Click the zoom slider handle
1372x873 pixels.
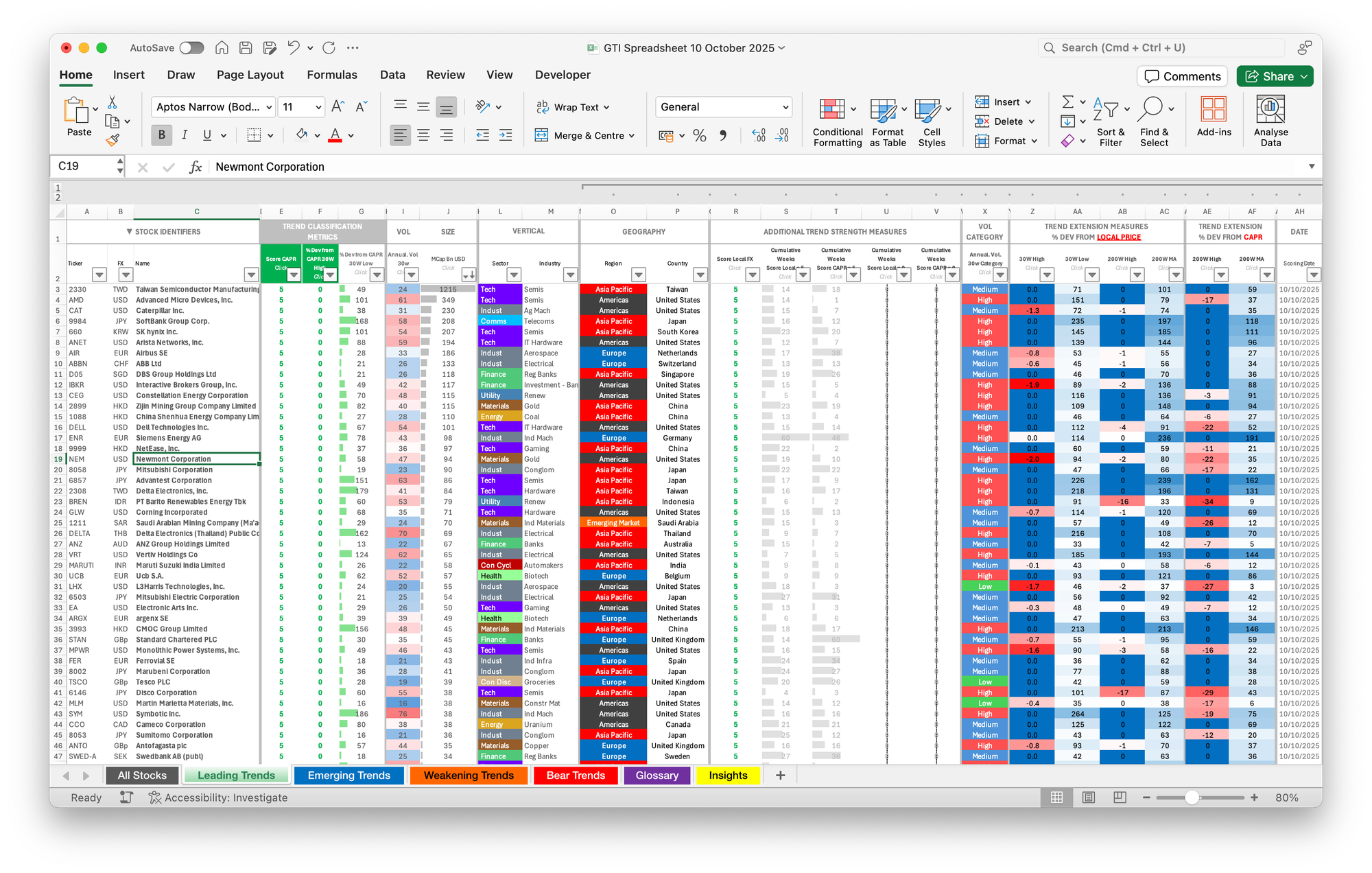(x=1192, y=797)
